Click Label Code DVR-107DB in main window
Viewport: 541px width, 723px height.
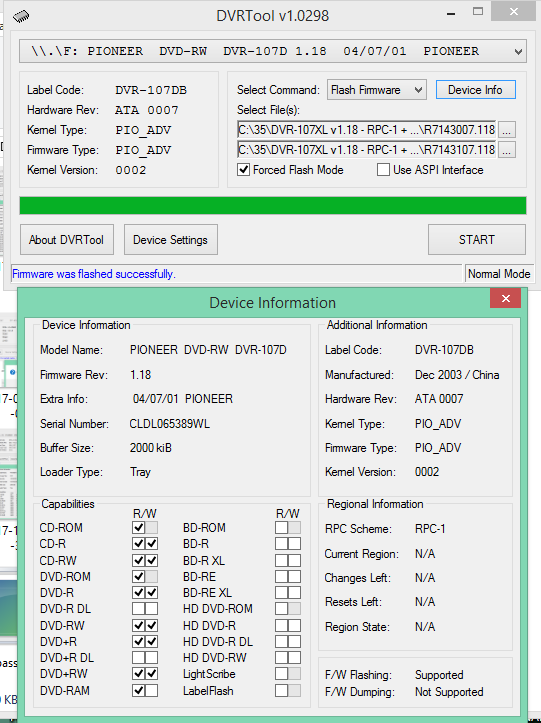(x=151, y=90)
